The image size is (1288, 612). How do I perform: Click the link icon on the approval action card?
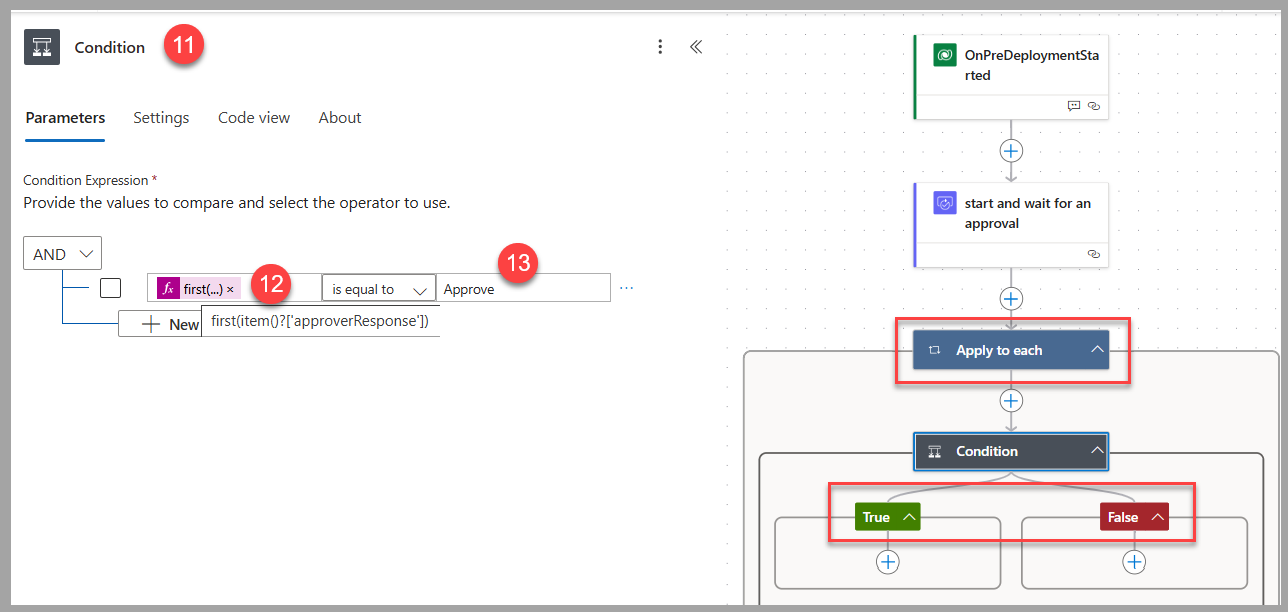click(x=1093, y=254)
